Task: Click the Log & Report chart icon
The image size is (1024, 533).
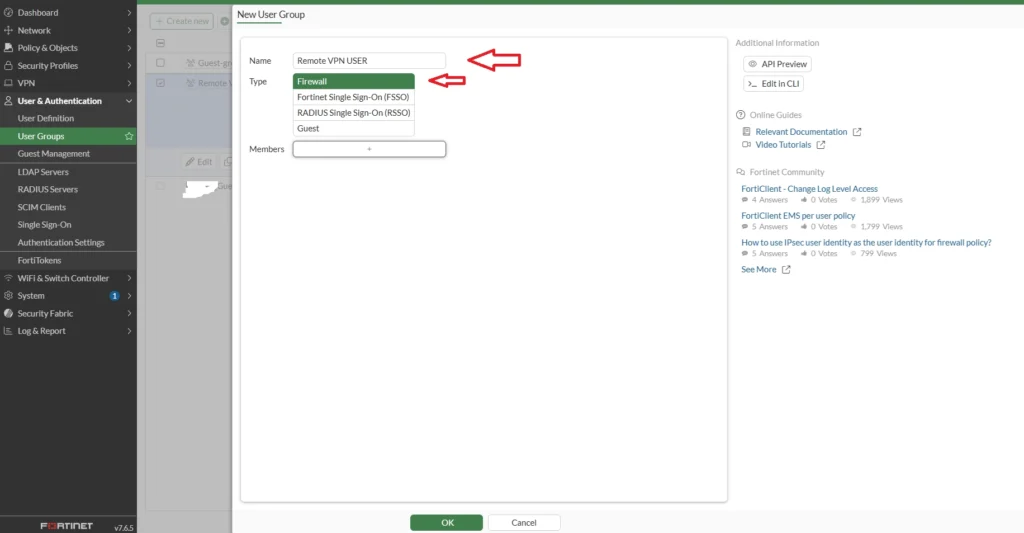Action: pyautogui.click(x=8, y=331)
